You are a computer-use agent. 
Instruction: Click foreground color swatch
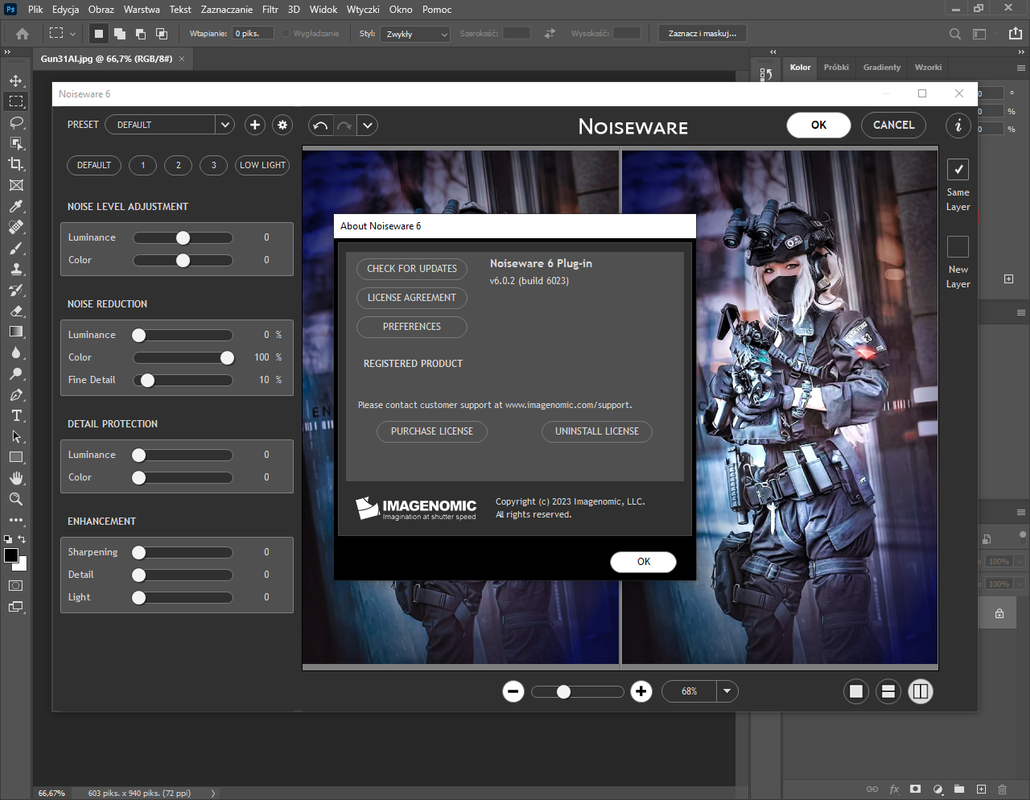pyautogui.click(x=11, y=556)
